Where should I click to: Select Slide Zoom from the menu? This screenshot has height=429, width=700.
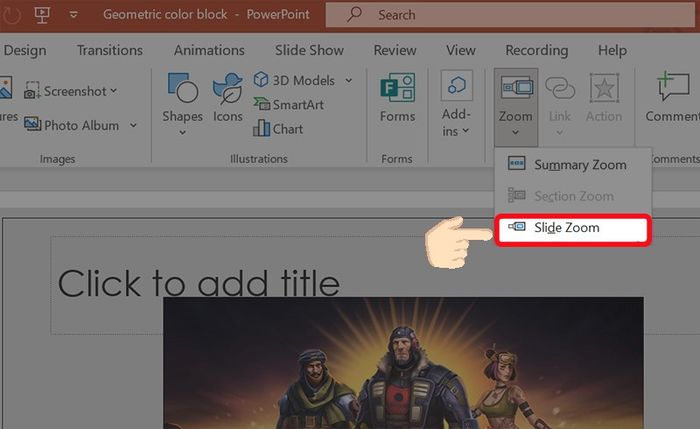573,229
